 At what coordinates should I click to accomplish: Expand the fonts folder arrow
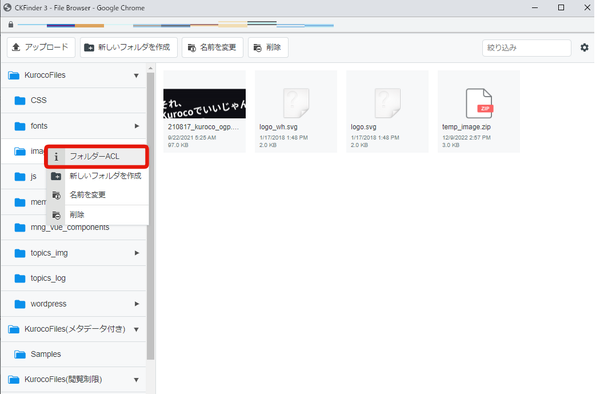click(x=137, y=126)
